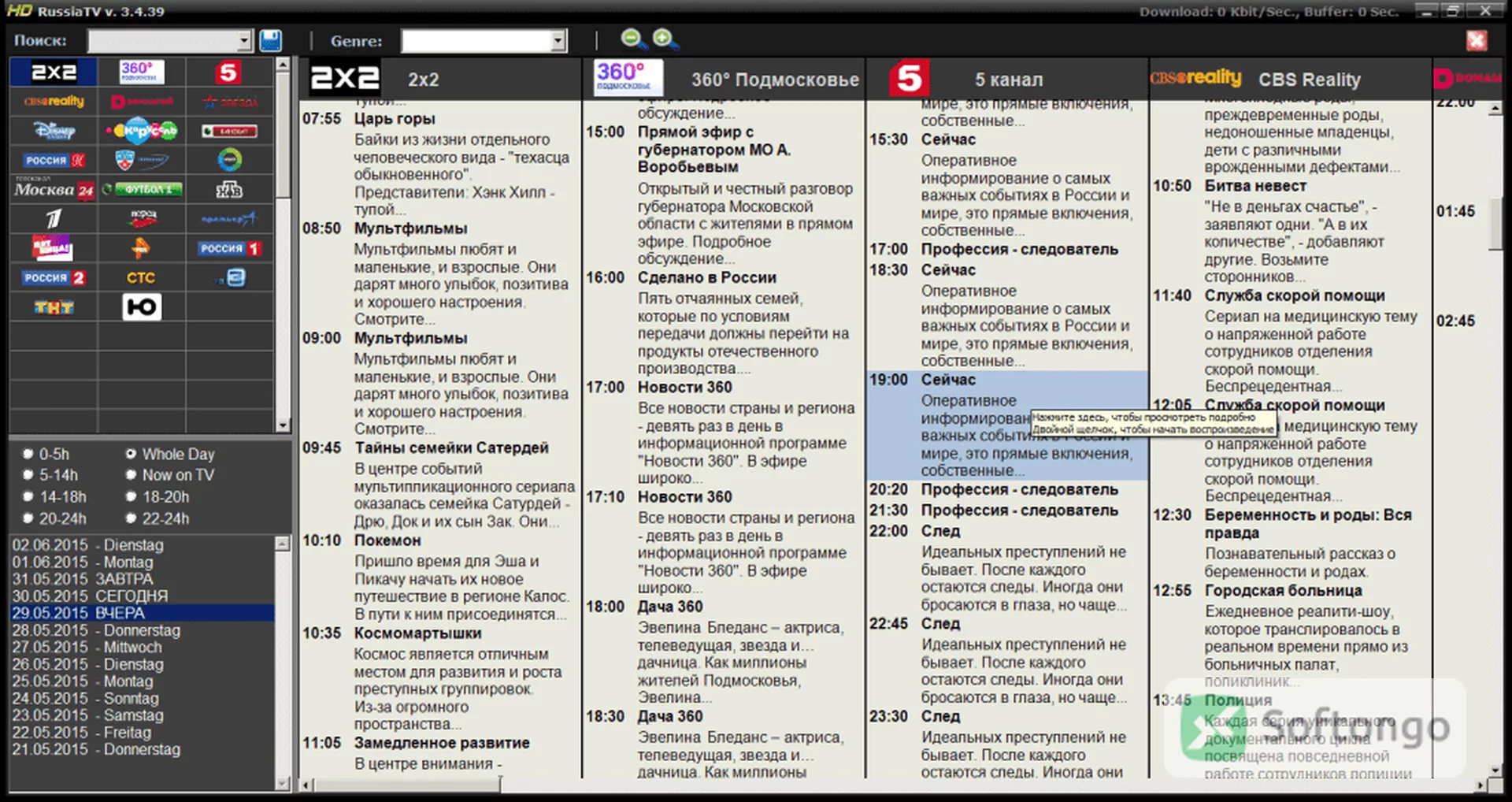
Task: Select the Пятница channel logo
Action: point(52,248)
